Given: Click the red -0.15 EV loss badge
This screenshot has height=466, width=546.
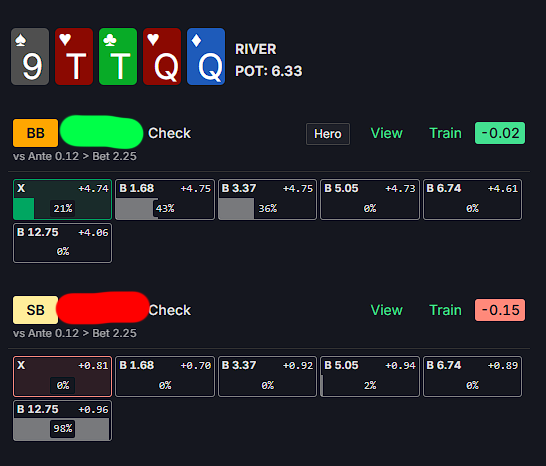Looking at the screenshot, I should click(x=500, y=310).
